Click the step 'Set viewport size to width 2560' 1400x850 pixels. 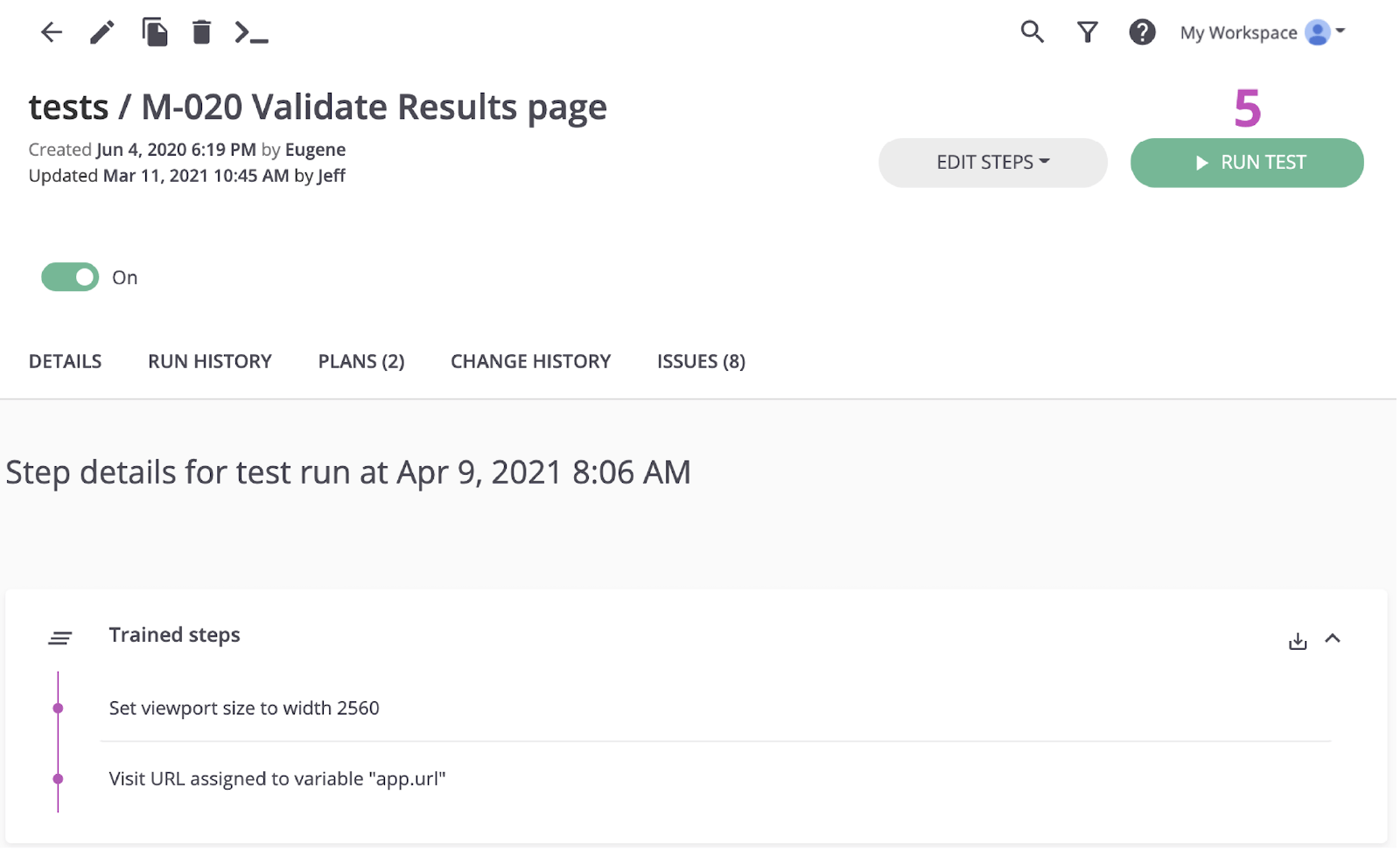[x=244, y=707]
